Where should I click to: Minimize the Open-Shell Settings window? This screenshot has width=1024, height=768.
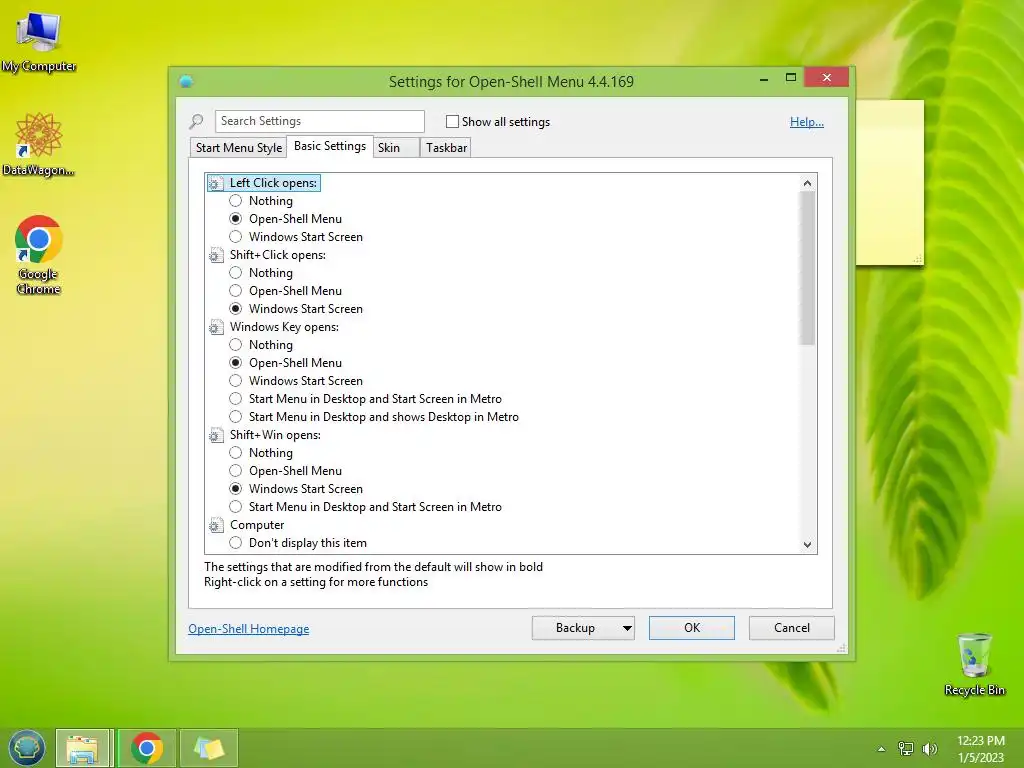pyautogui.click(x=764, y=78)
